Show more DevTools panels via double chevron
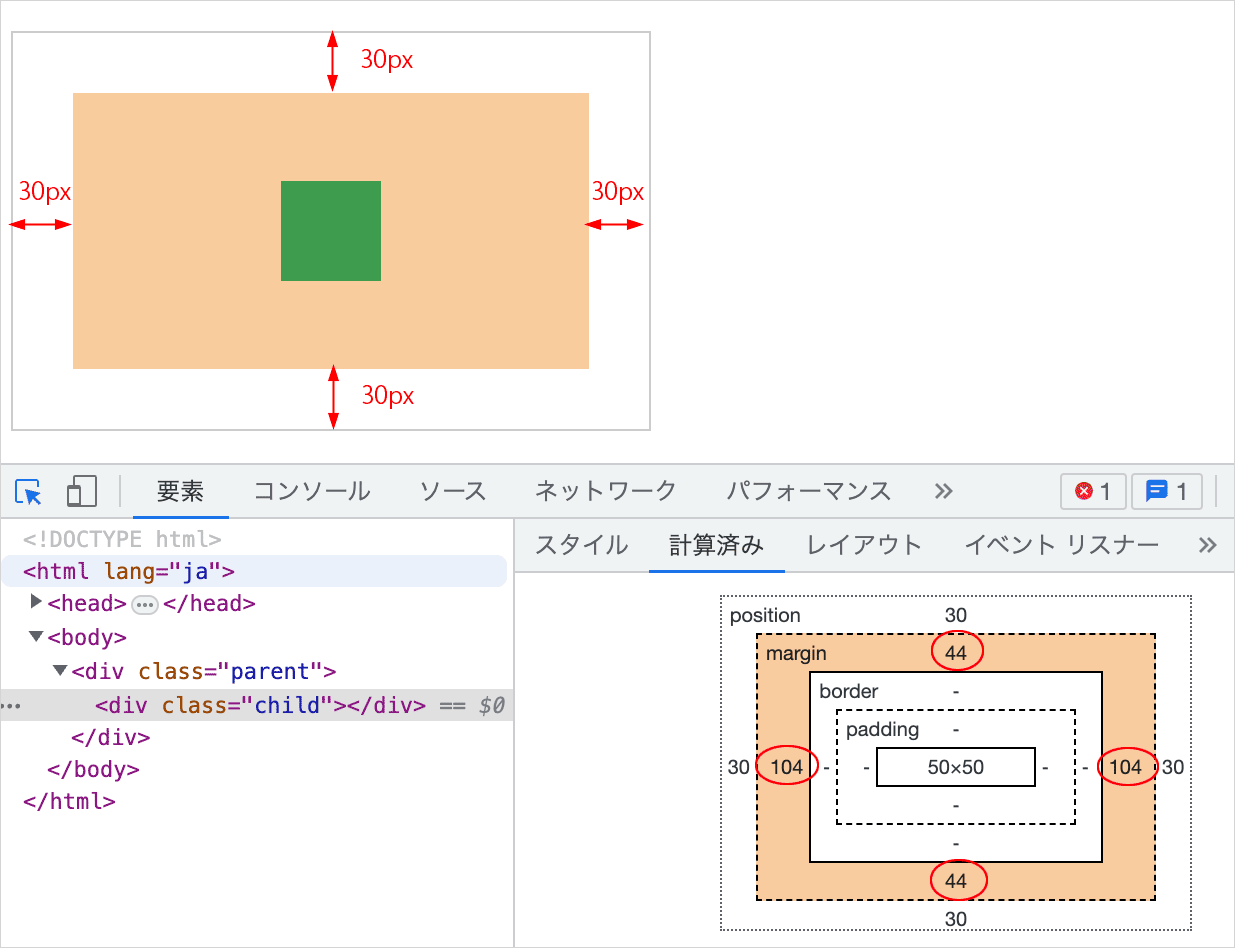The image size is (1235, 948). point(943,492)
